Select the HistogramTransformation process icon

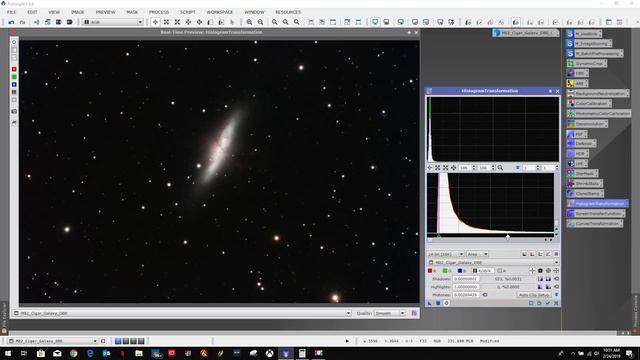(598, 204)
